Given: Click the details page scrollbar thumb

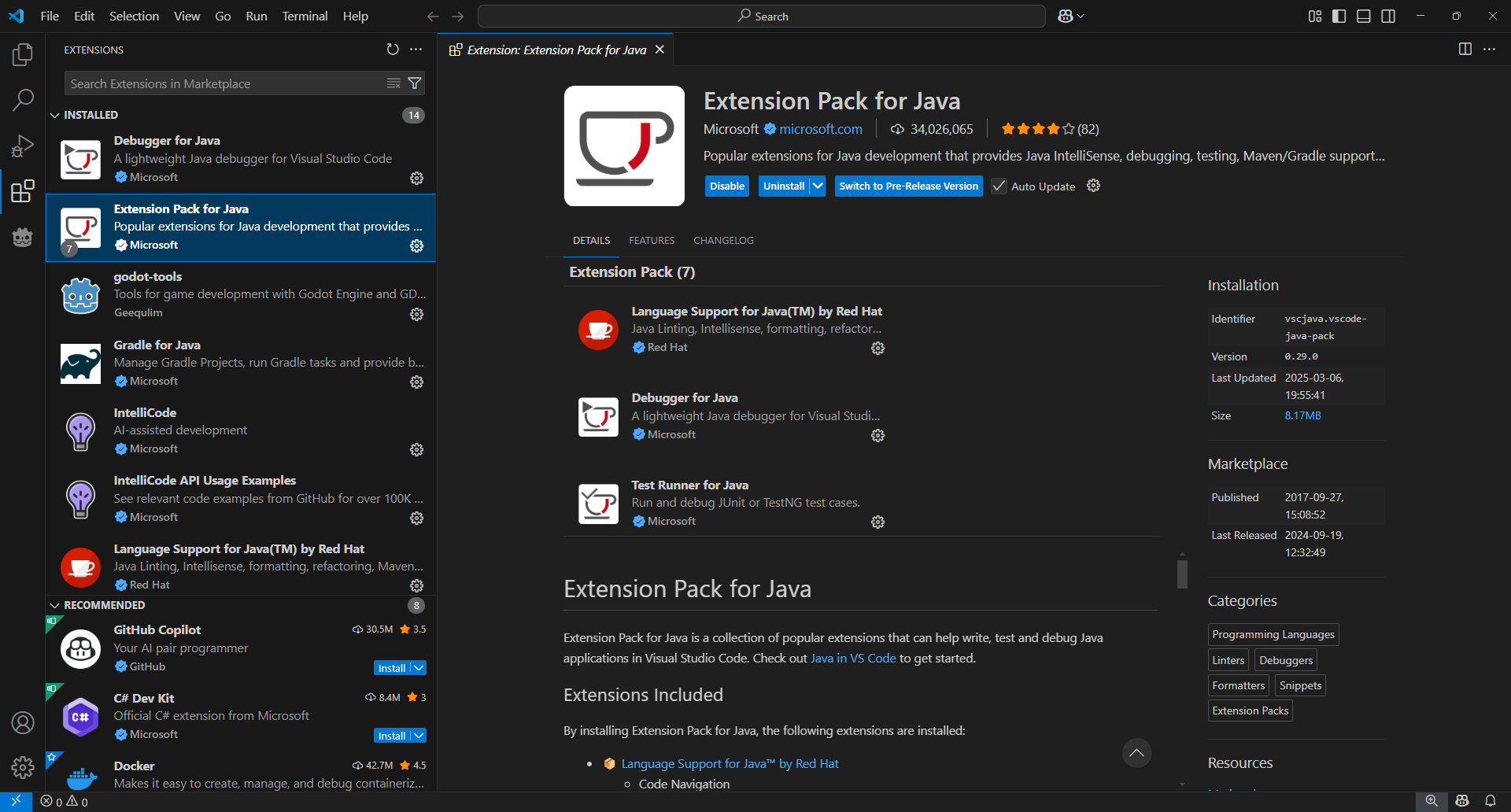Looking at the screenshot, I should [1182, 574].
